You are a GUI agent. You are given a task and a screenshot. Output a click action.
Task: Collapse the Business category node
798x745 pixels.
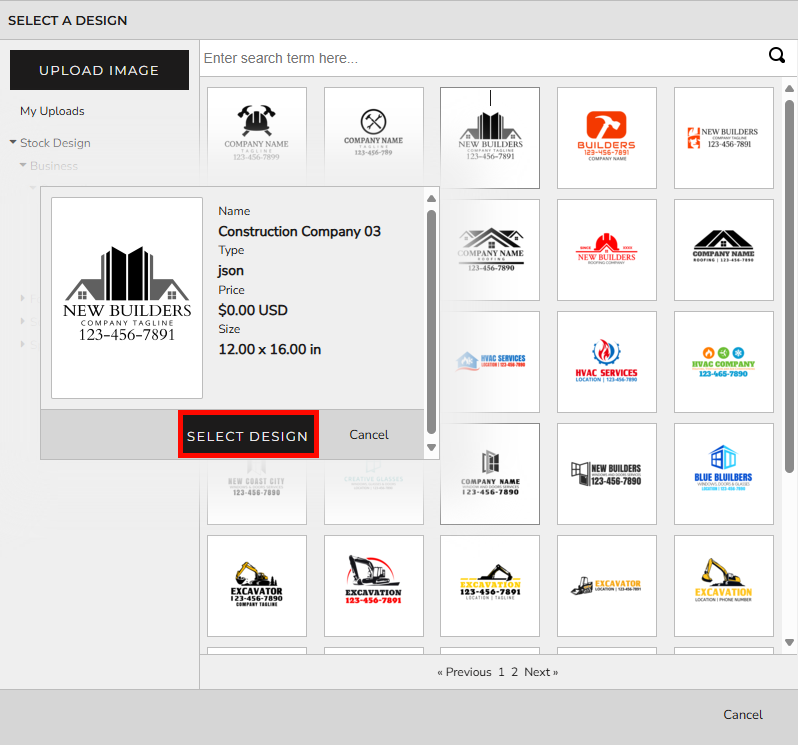(23, 166)
